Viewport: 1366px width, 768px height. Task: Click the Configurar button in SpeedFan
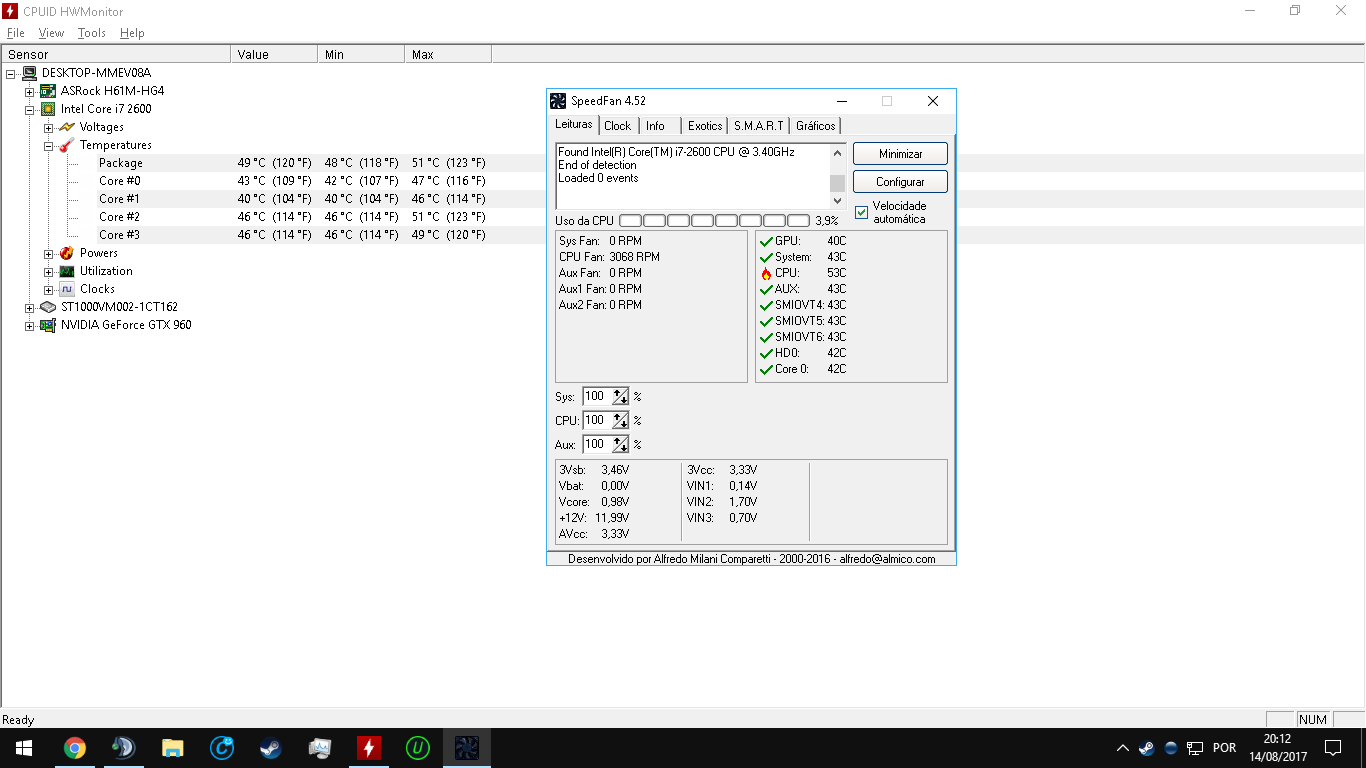(x=900, y=182)
